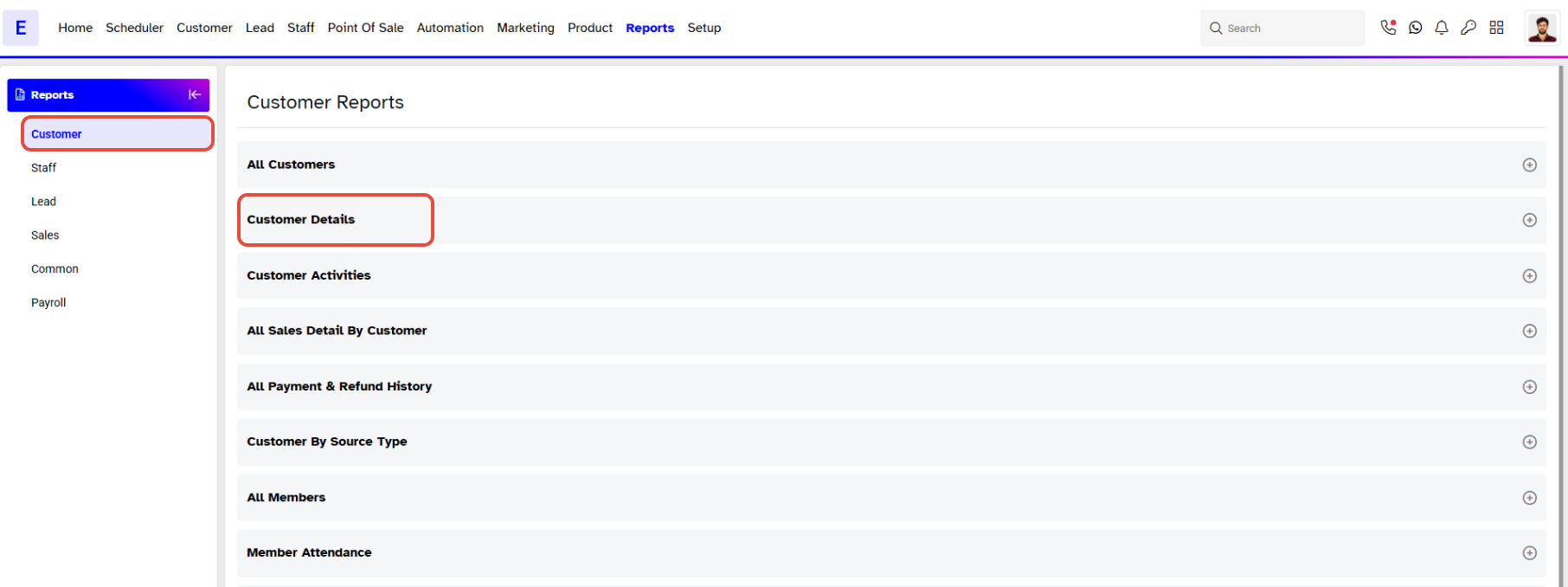Viewport: 1568px width, 587px height.
Task: Click the key icon in header
Action: (x=1468, y=28)
